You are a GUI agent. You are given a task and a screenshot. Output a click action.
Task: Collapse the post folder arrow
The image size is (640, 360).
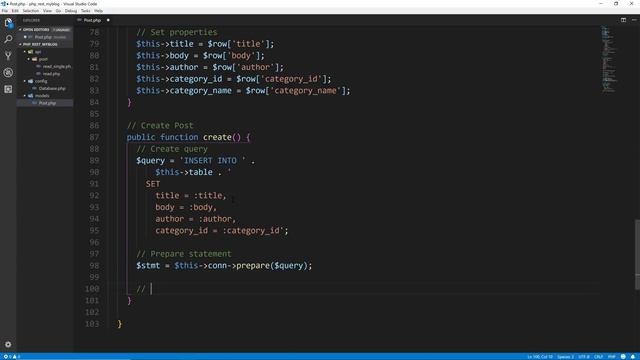point(29,59)
